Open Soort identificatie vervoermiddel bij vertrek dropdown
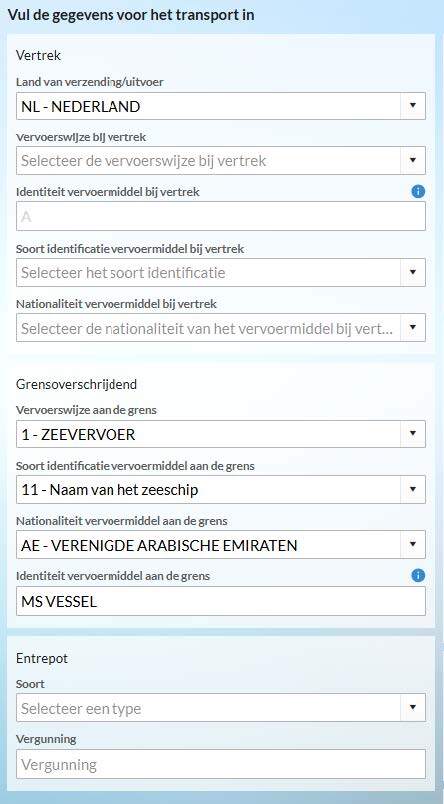The height and width of the screenshot is (804, 444). click(x=220, y=272)
